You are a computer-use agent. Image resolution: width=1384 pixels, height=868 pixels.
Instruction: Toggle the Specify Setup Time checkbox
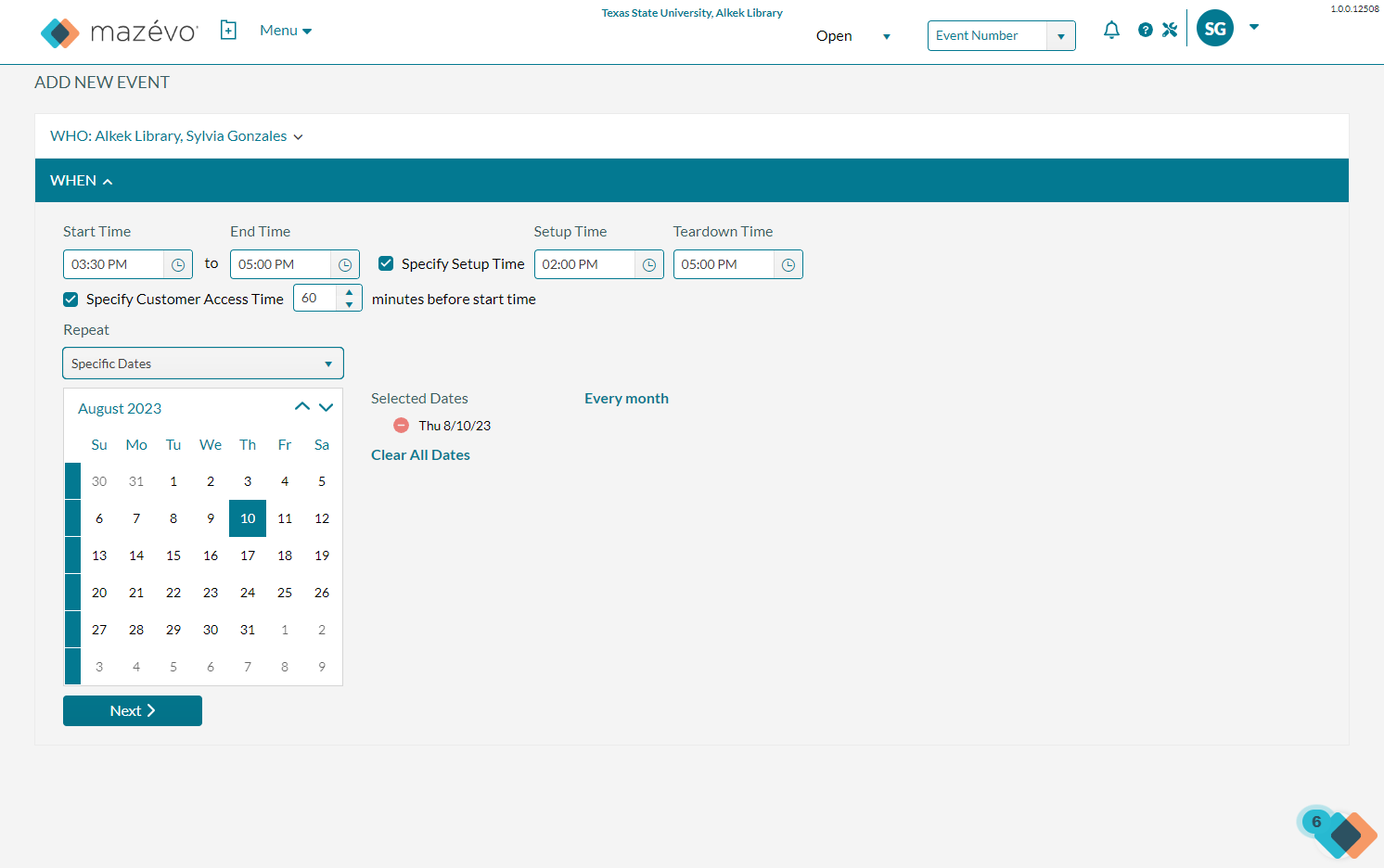[x=386, y=263]
